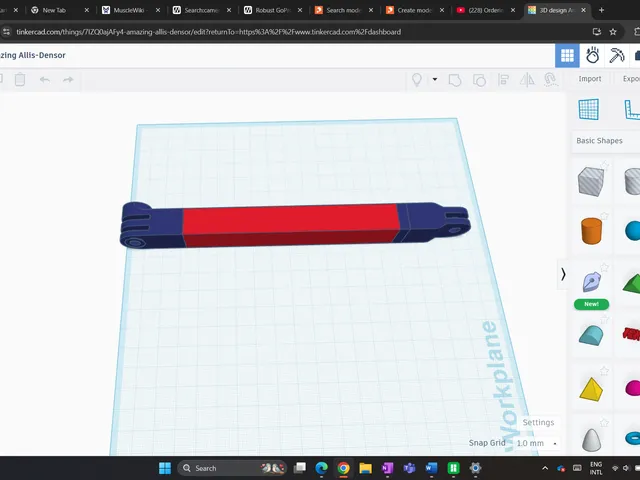640x480 pixels.
Task: Click the Redo arrow
Action: [68, 80]
